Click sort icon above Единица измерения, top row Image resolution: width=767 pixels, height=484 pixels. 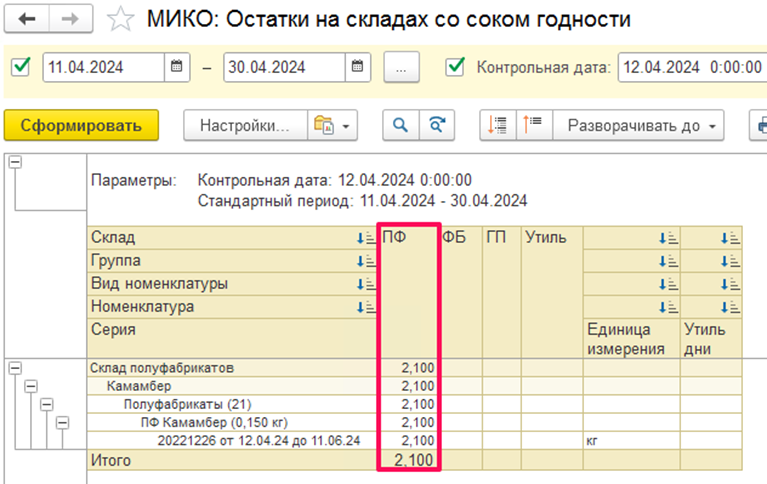tap(668, 238)
